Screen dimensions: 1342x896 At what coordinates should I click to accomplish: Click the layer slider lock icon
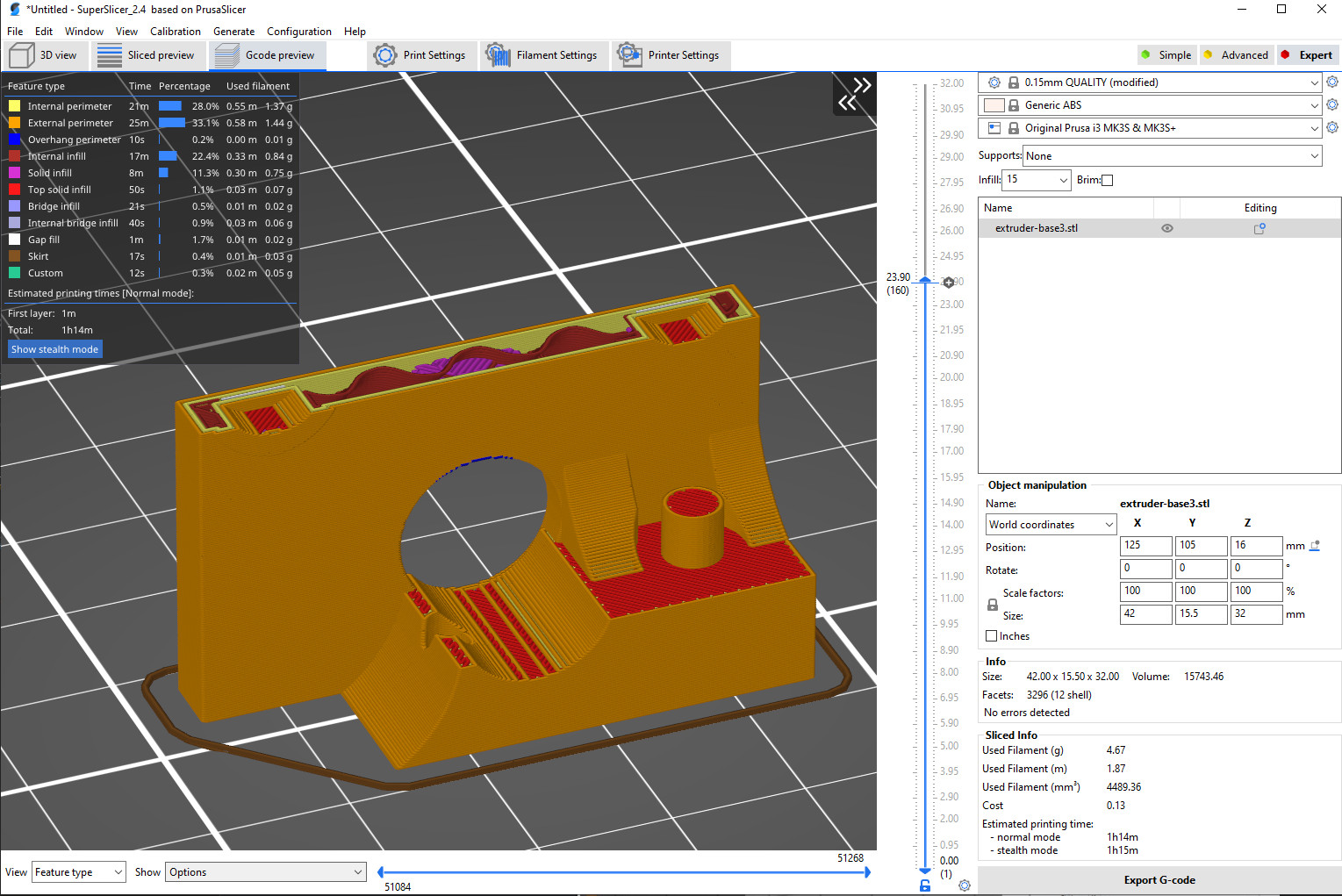pos(925,885)
